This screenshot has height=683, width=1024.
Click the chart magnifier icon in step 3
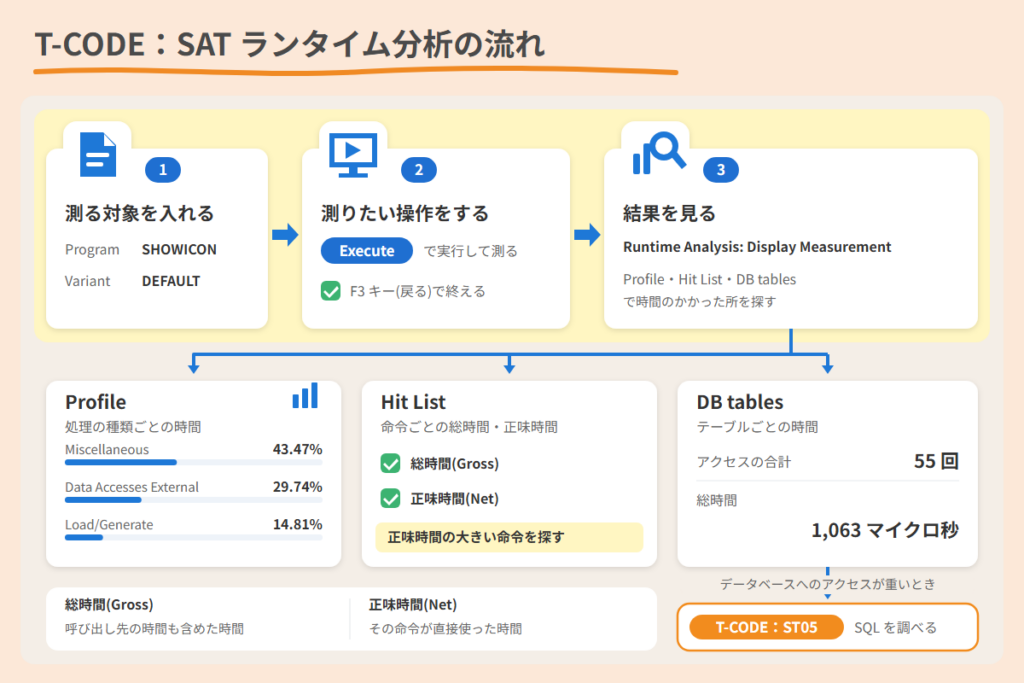658,153
